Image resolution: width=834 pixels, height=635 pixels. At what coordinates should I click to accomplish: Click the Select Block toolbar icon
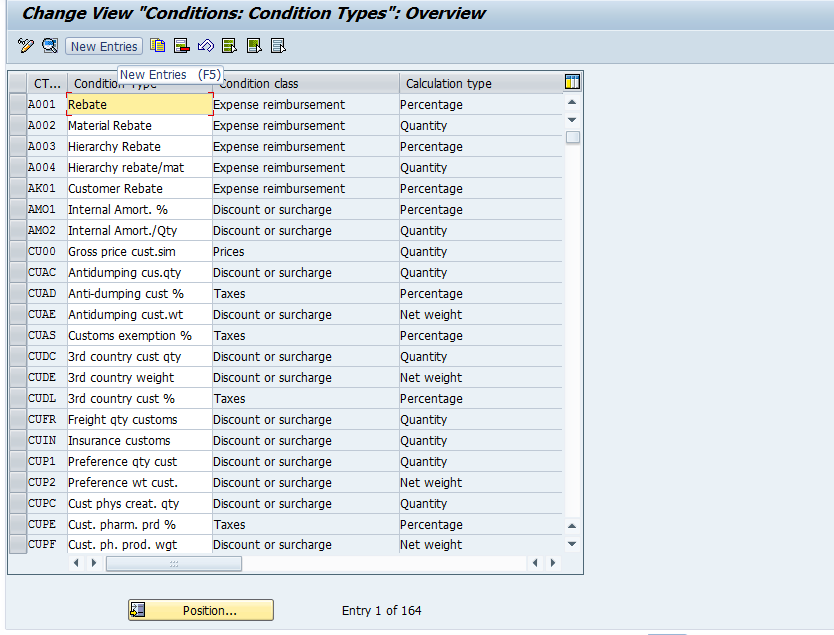[254, 46]
